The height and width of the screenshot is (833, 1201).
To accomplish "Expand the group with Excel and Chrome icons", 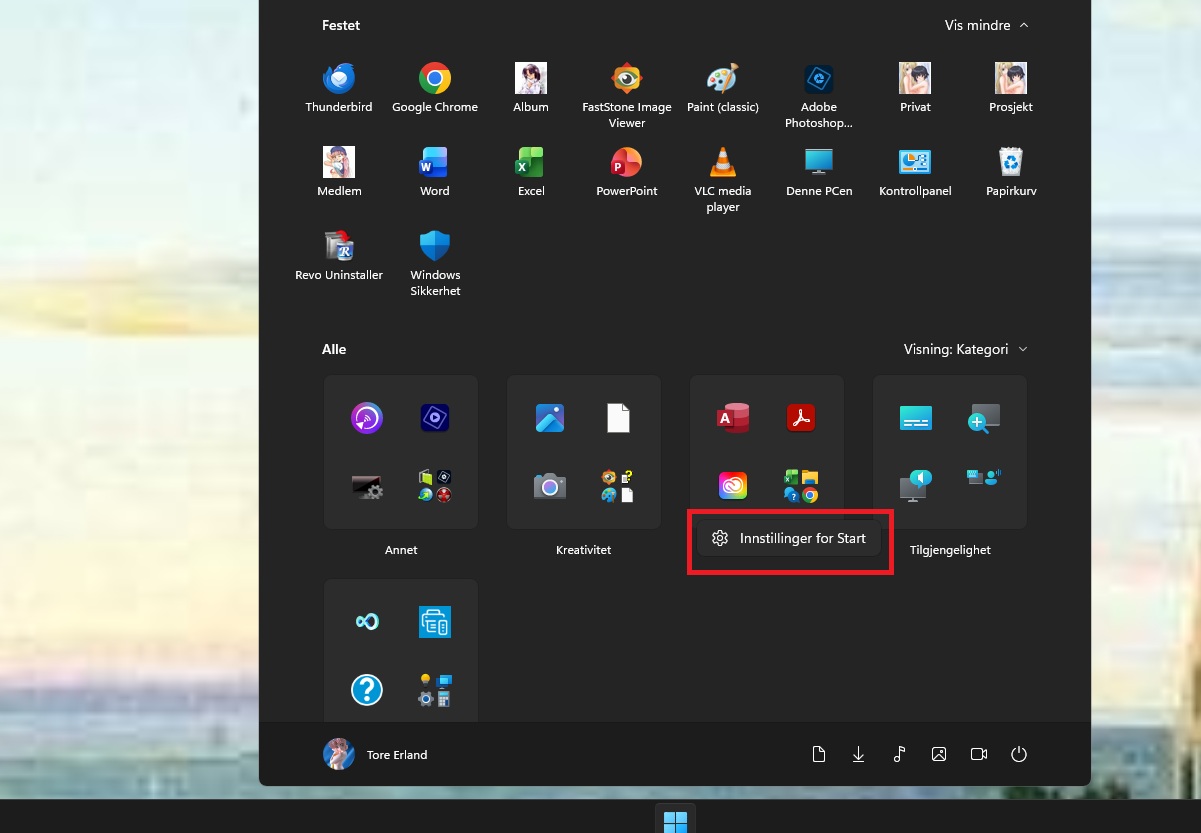I will coord(801,486).
